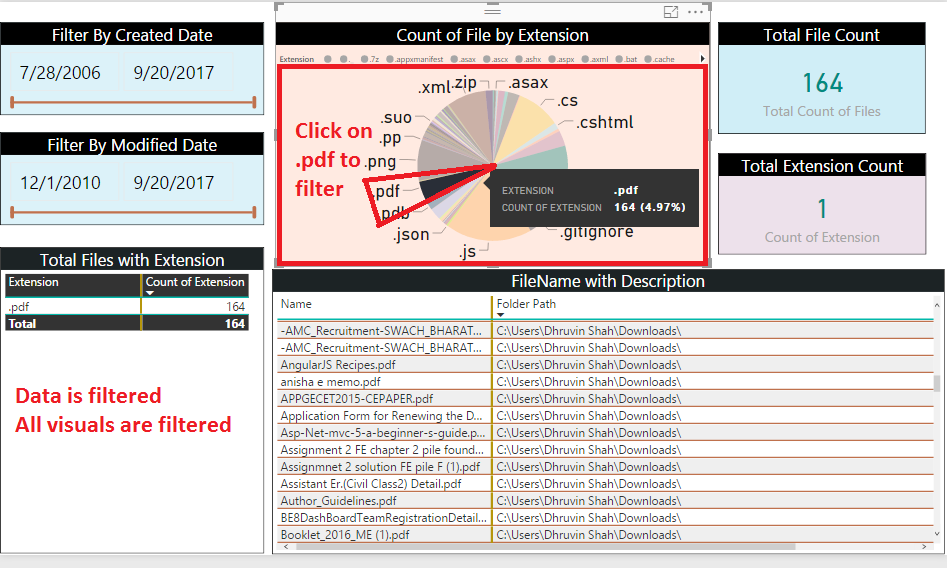
Task: Select Booklet_2016_ME (1).pdf row
Action: [x=606, y=535]
